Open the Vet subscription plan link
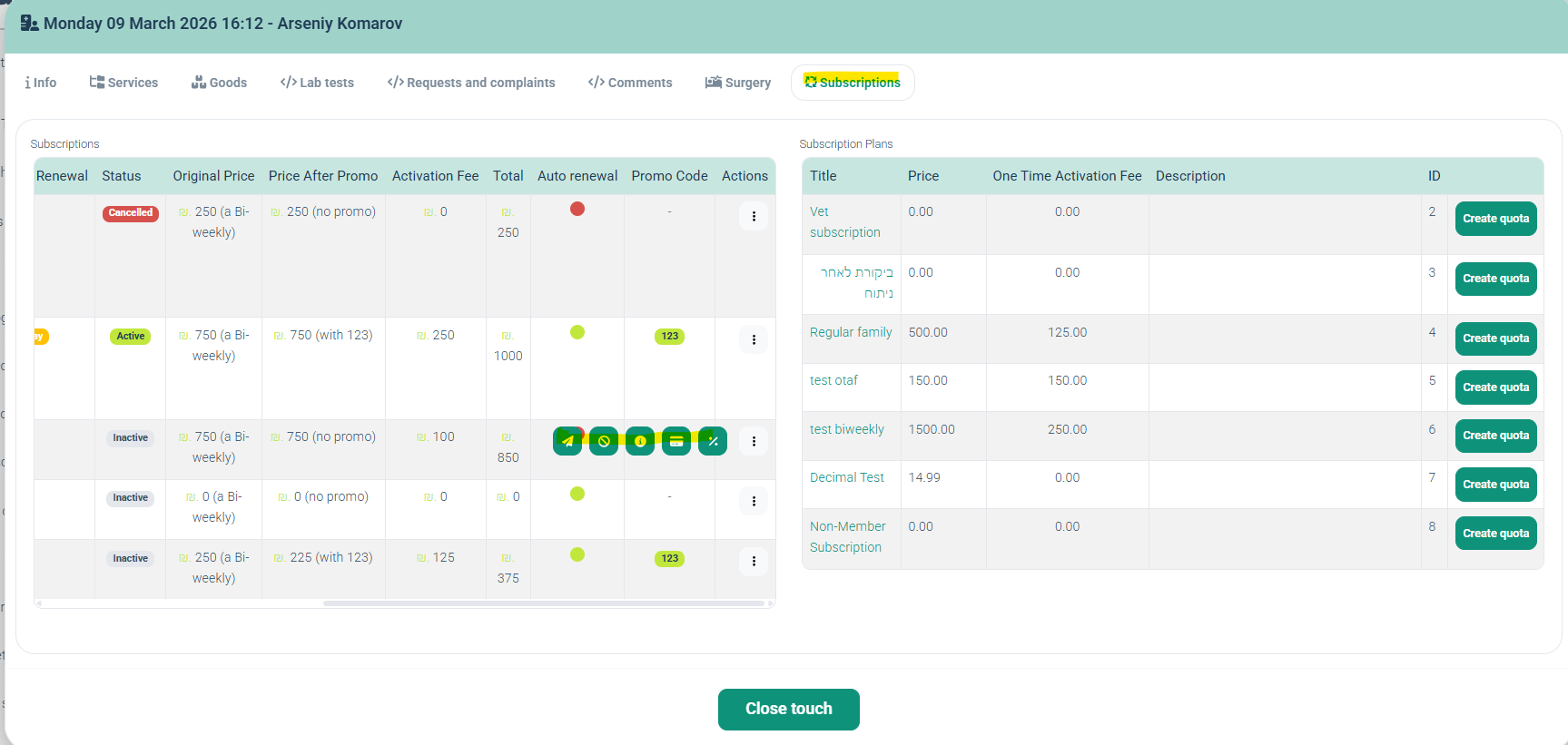The height and width of the screenshot is (745, 1568). click(844, 221)
